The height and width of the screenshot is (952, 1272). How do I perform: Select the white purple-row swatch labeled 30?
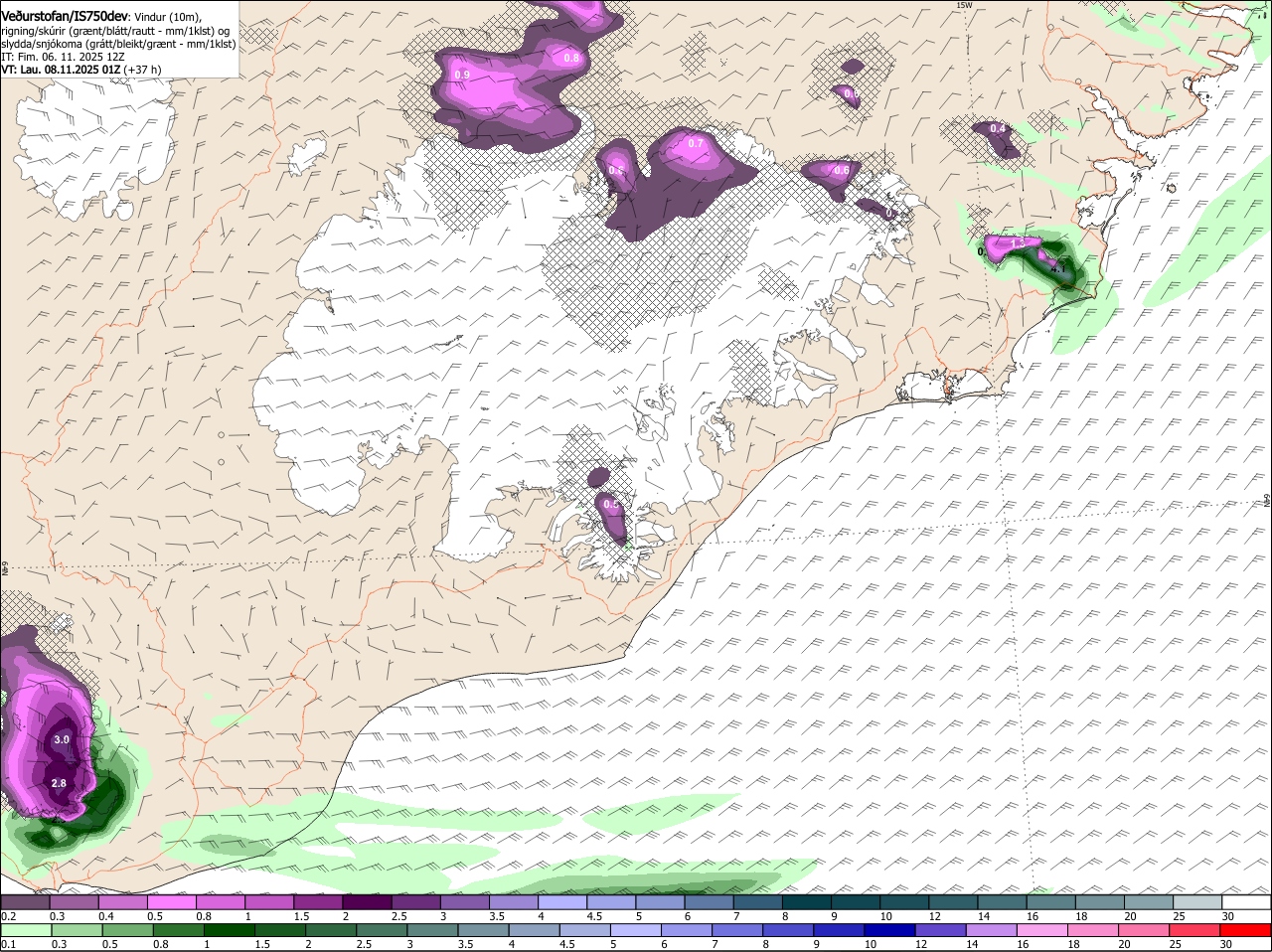coord(1246,902)
